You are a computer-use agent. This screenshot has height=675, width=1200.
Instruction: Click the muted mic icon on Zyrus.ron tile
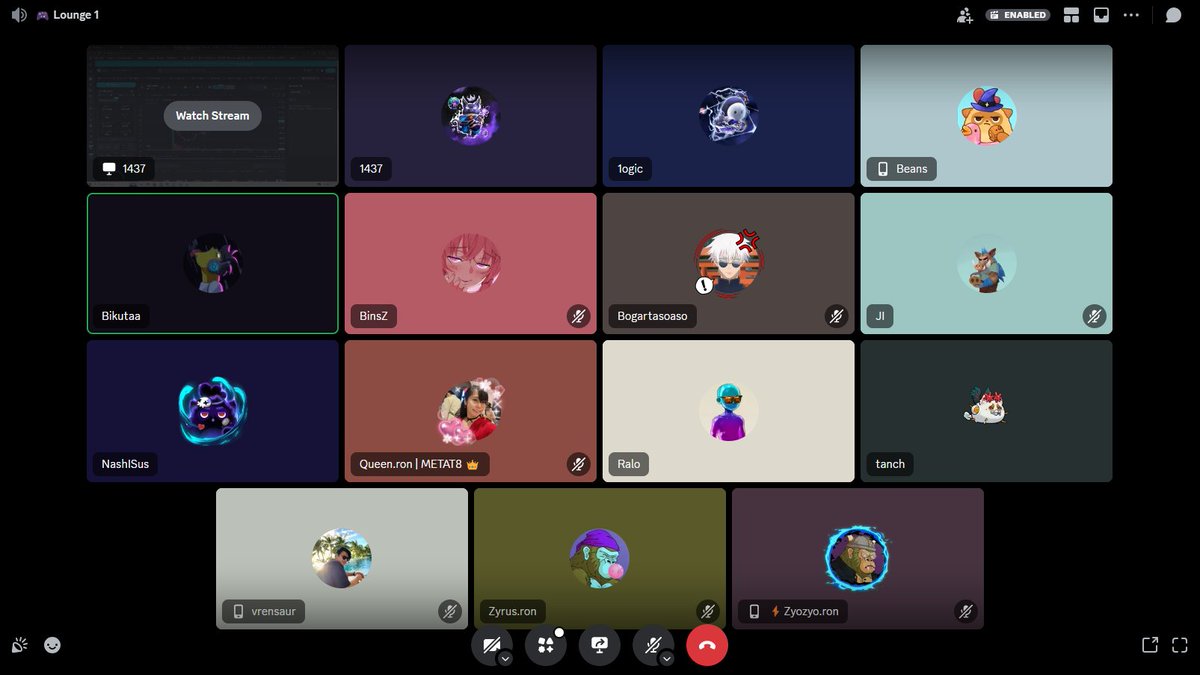click(708, 611)
